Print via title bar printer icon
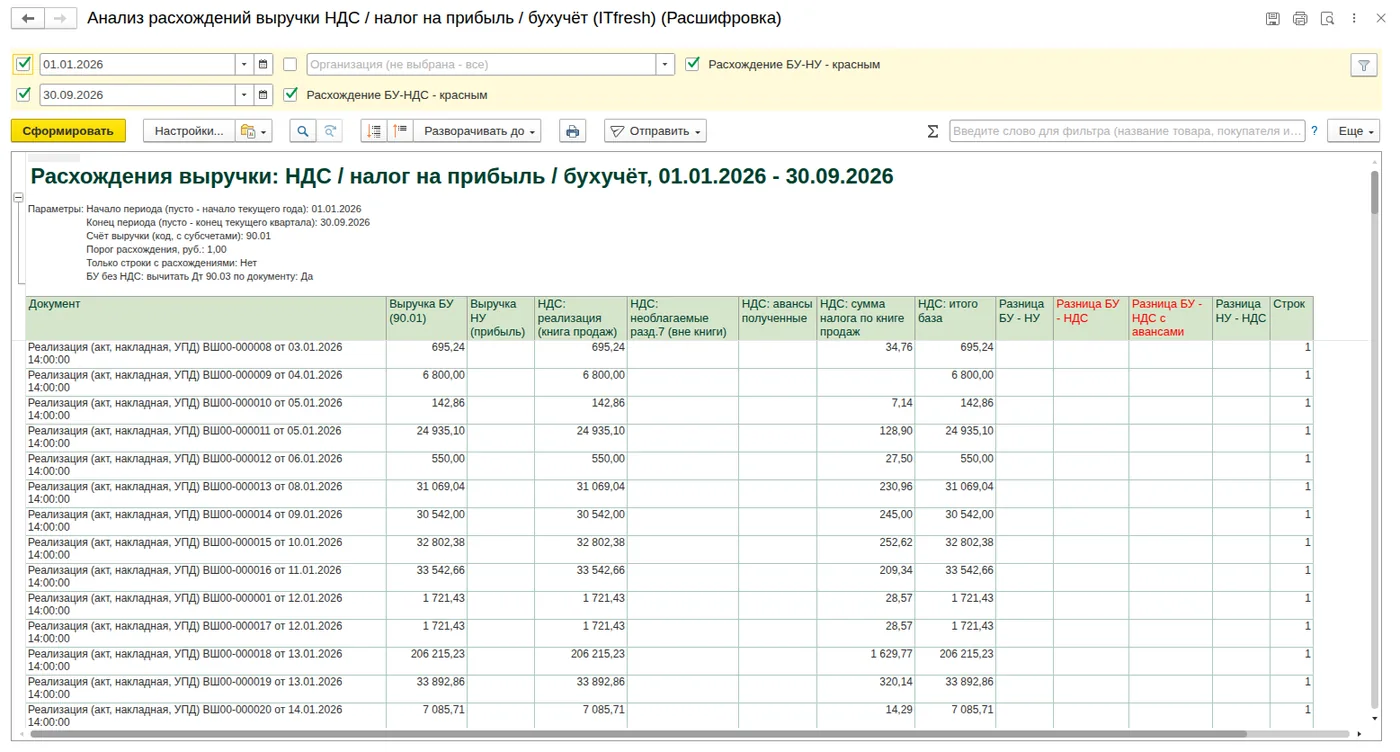 coord(1300,19)
